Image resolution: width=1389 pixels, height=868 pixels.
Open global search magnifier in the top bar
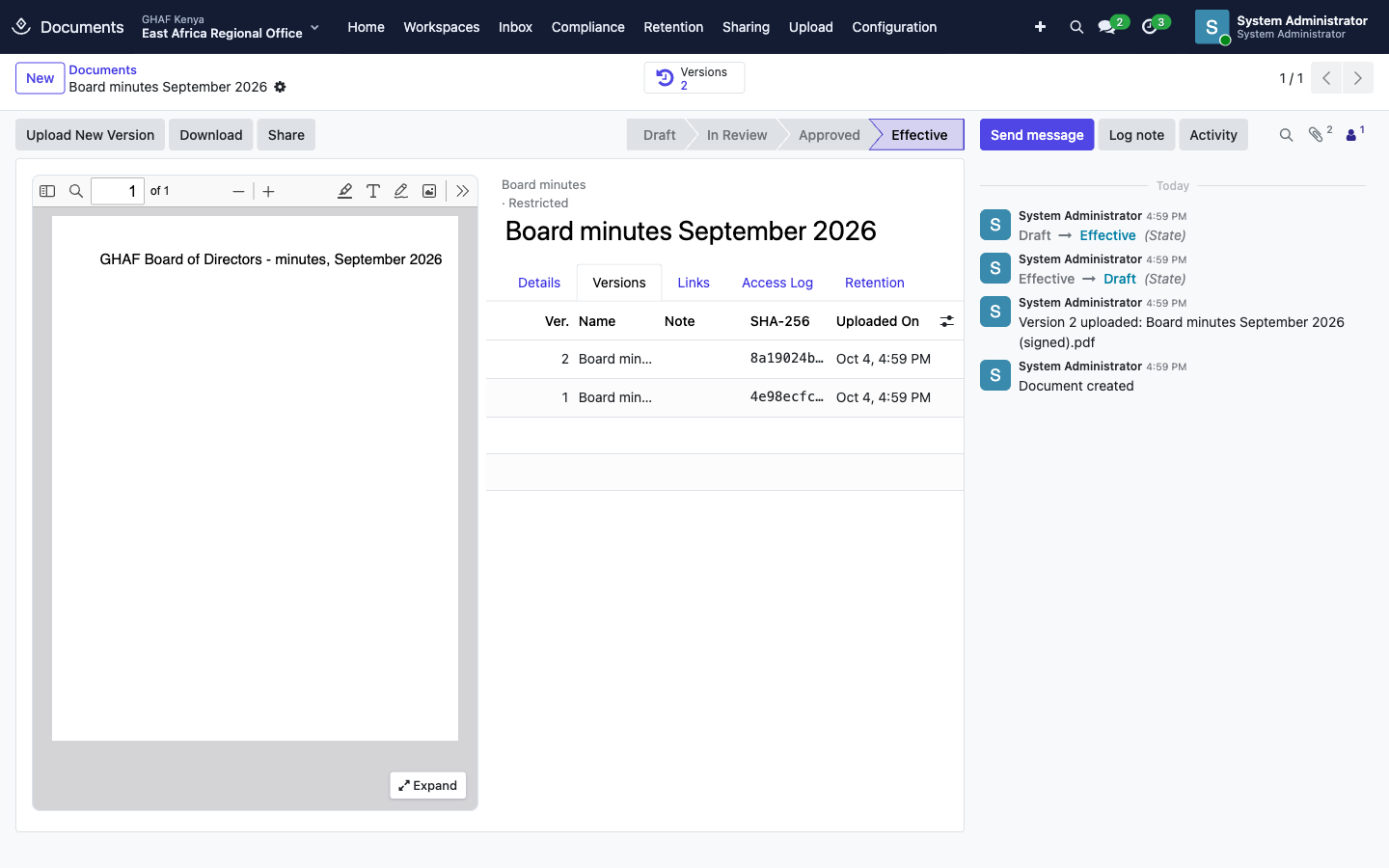click(1076, 27)
